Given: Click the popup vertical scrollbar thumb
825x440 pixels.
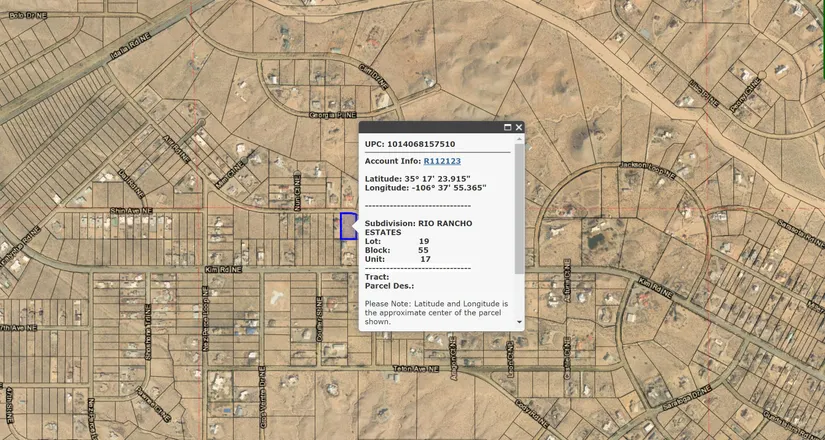Looking at the screenshot, I should pyautogui.click(x=519, y=210).
